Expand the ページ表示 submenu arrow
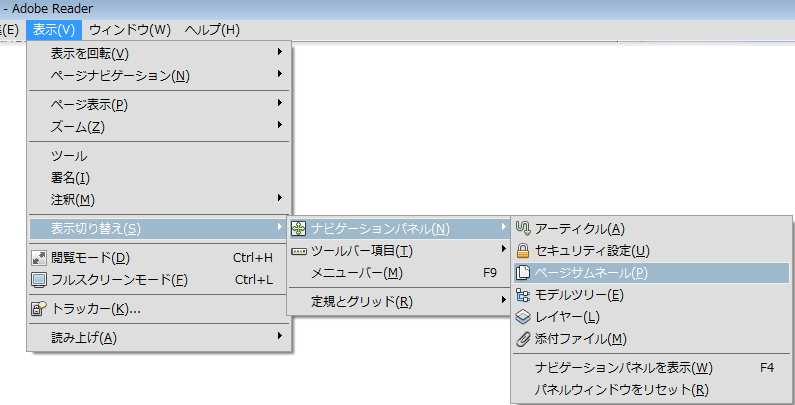 click(x=279, y=103)
